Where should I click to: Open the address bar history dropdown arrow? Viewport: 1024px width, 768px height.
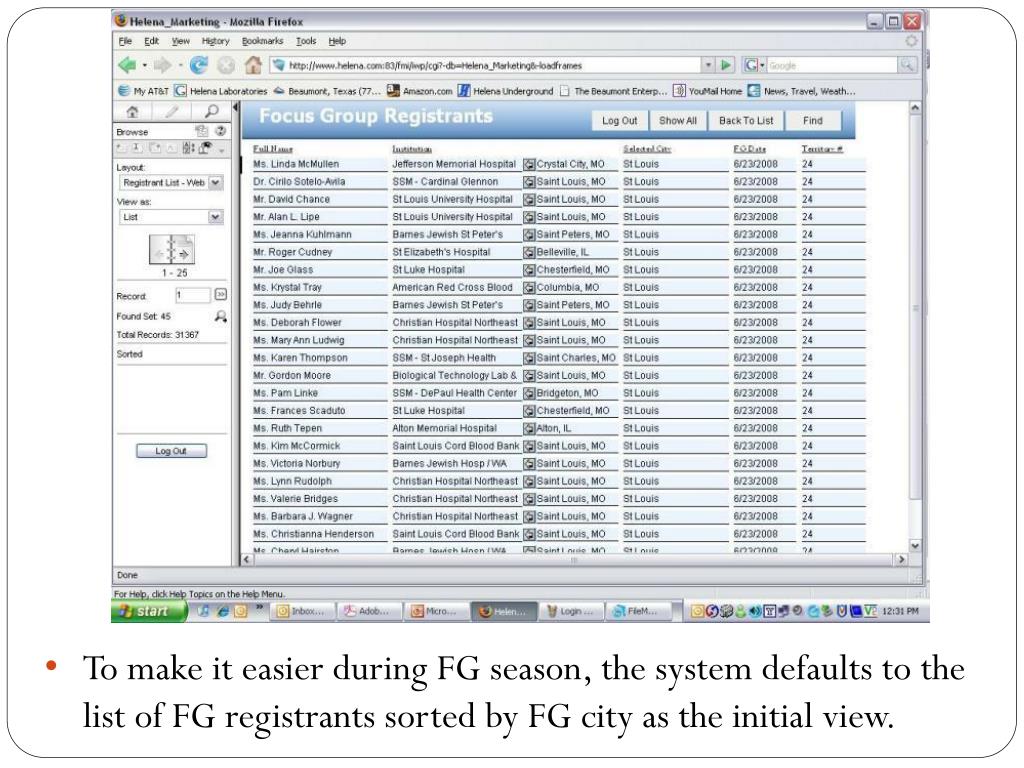click(x=708, y=65)
